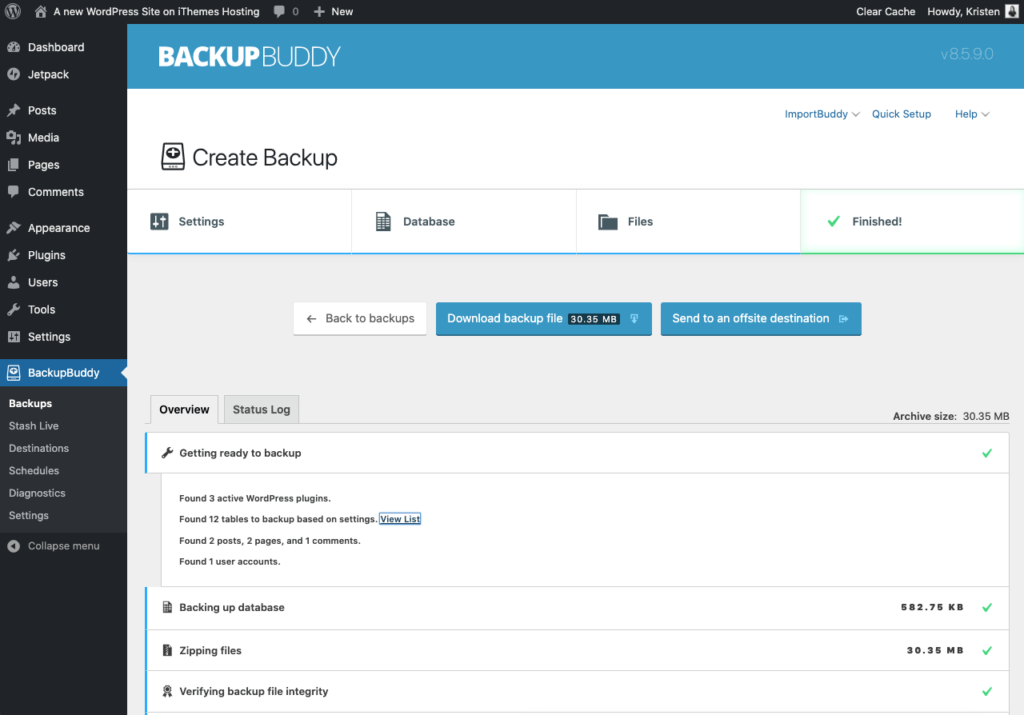Click the Back to backups button

[360, 319]
